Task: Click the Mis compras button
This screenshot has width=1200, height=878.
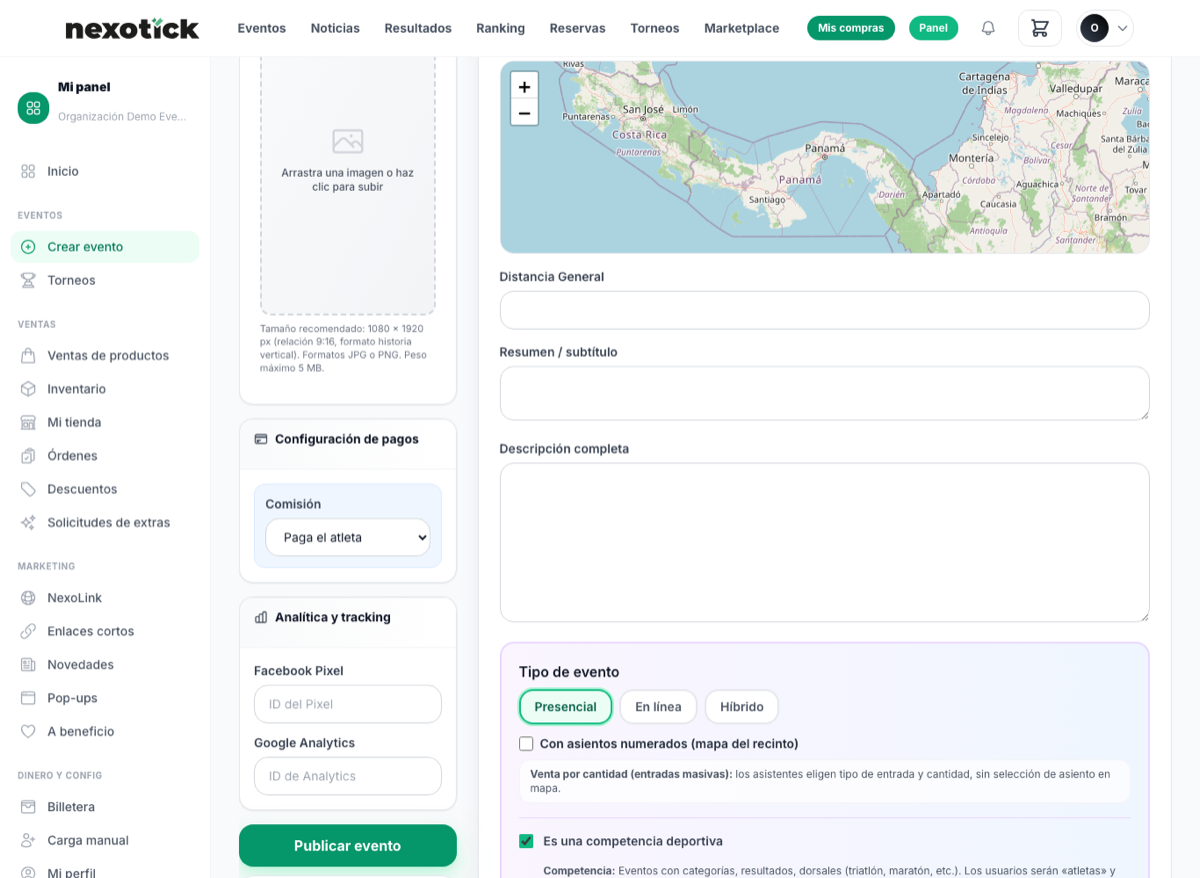Action: coord(851,28)
